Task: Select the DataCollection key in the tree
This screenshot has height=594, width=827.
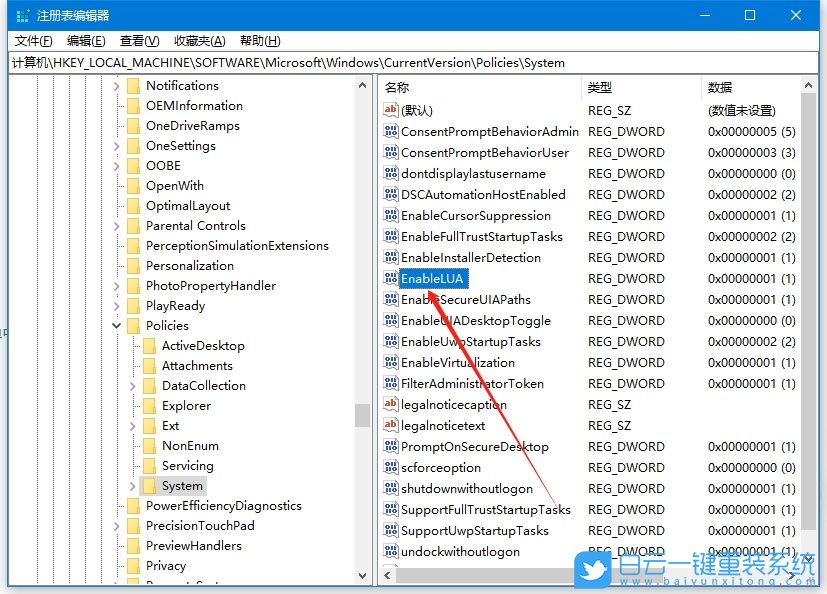Action: 204,385
